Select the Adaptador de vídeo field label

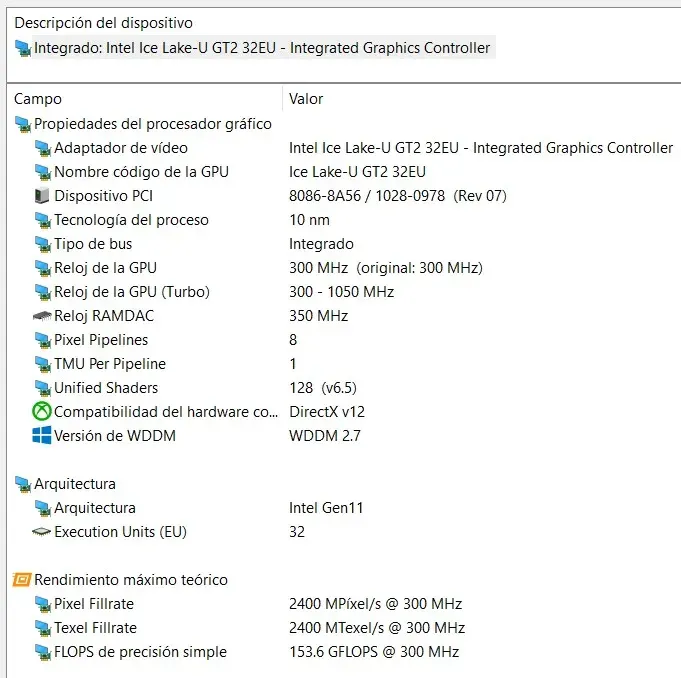click(121, 148)
